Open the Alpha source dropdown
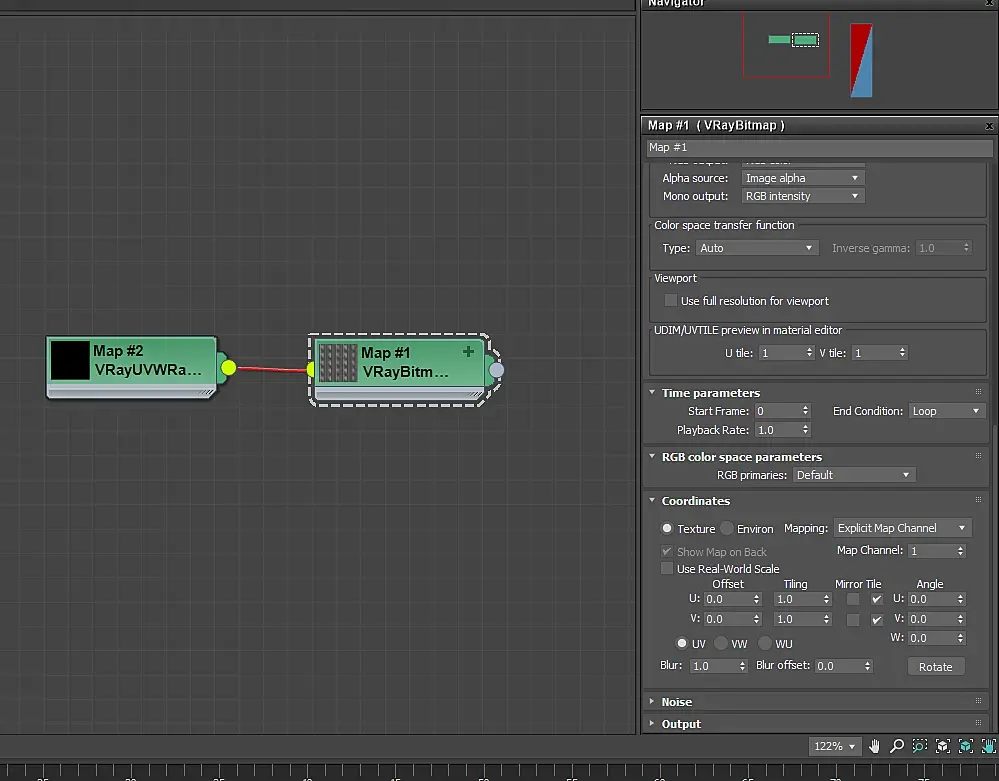The image size is (999, 781). pyautogui.click(x=803, y=178)
